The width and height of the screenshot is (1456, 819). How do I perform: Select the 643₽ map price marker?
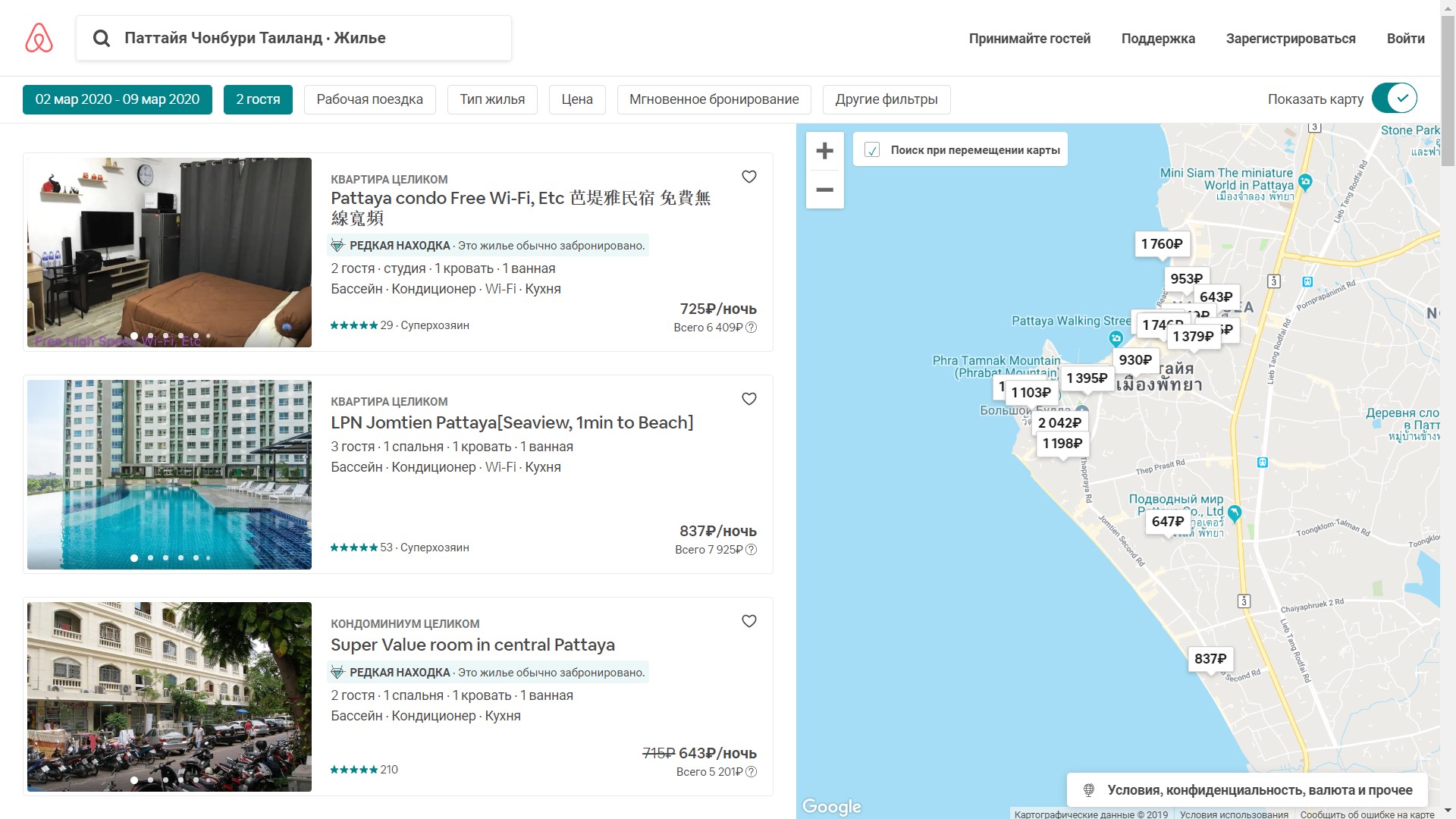(x=1216, y=297)
